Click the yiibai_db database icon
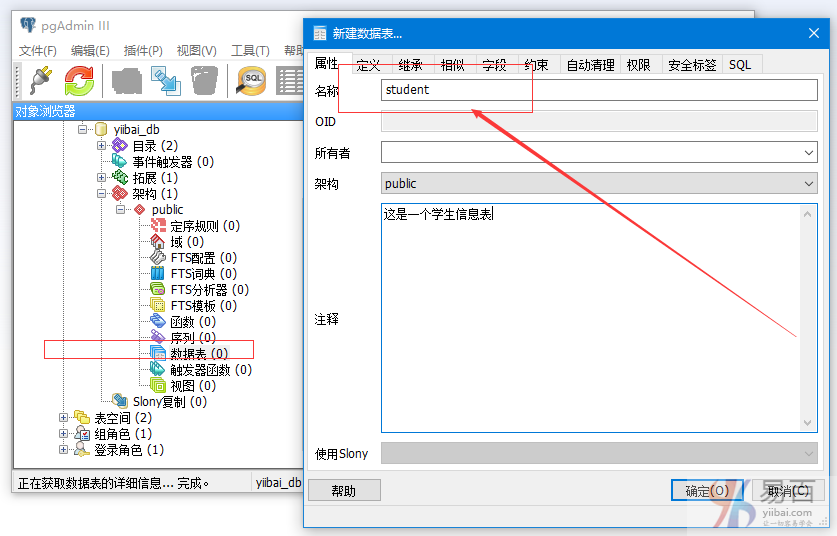 101,129
